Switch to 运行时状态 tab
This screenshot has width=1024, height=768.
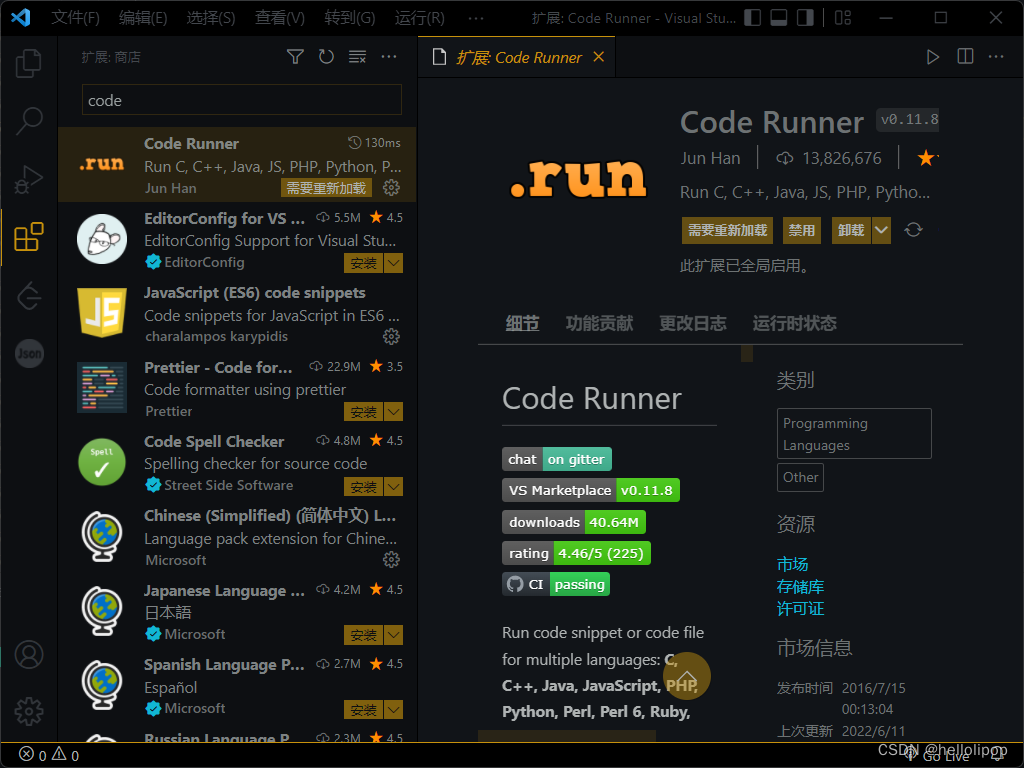[794, 323]
